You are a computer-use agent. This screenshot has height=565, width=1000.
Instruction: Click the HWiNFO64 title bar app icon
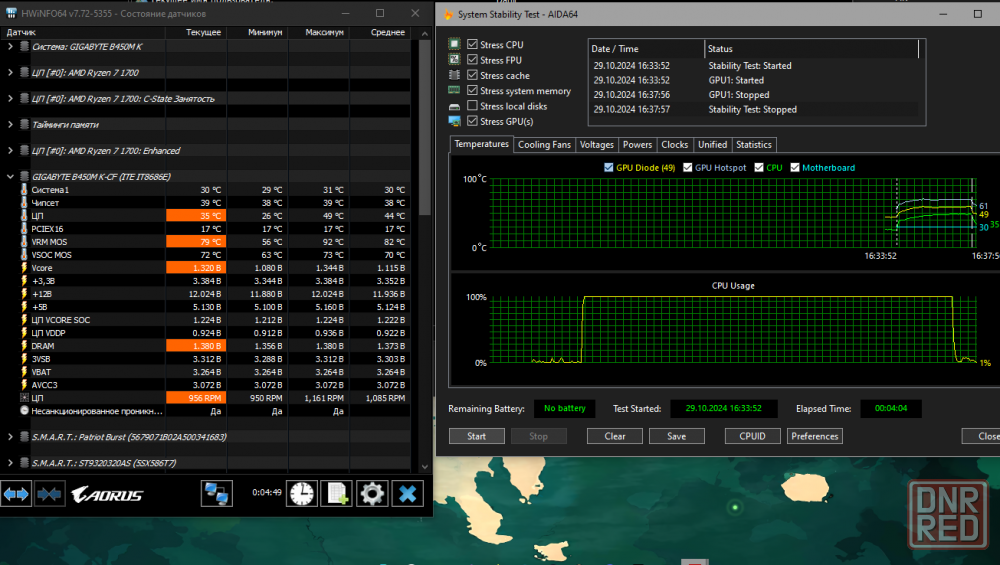[11, 13]
